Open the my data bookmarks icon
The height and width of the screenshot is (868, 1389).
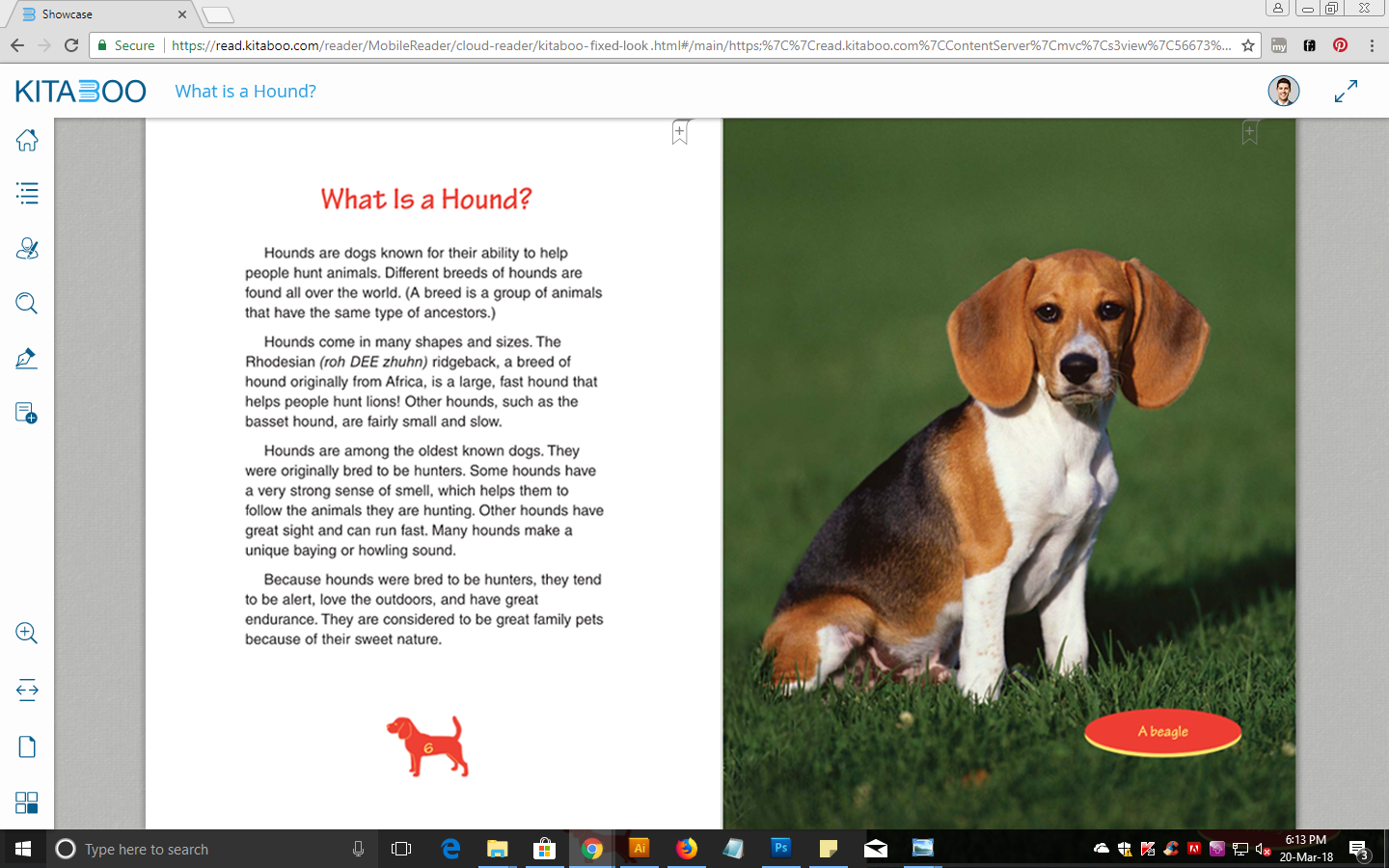(x=27, y=249)
